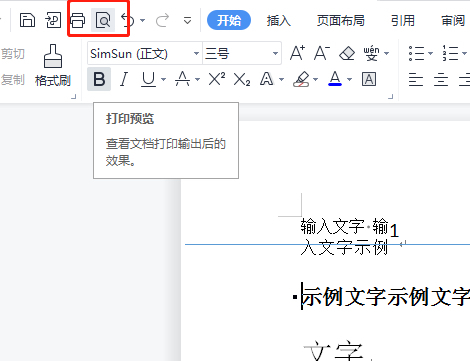Click the body line 示例文字示例文字
This screenshot has height=361, width=470.
click(x=386, y=297)
